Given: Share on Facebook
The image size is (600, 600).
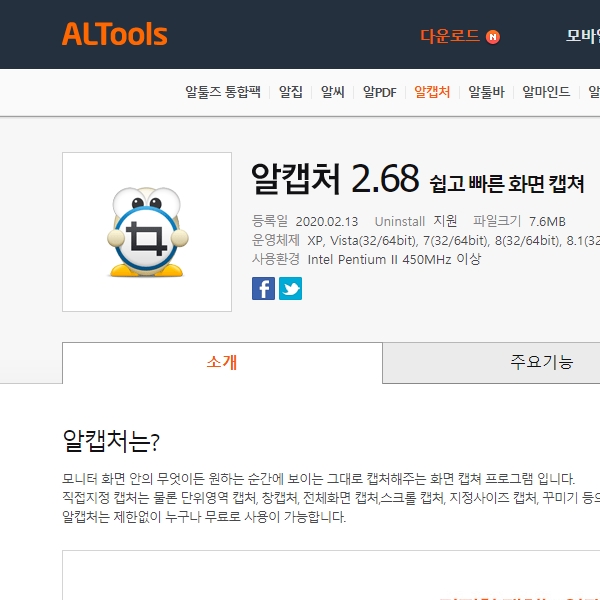Looking at the screenshot, I should (263, 289).
